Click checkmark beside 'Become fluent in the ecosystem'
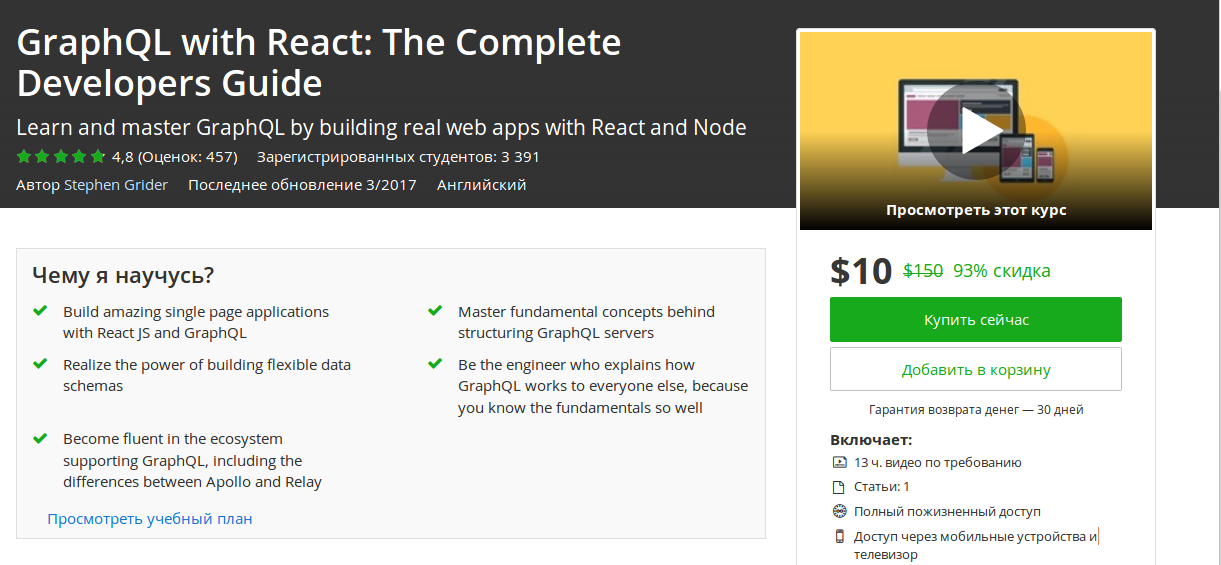Image resolution: width=1221 pixels, height=565 pixels. coord(40,438)
